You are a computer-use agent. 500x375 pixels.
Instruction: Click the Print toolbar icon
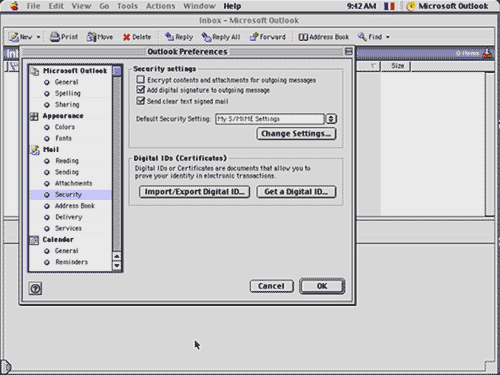coord(55,37)
